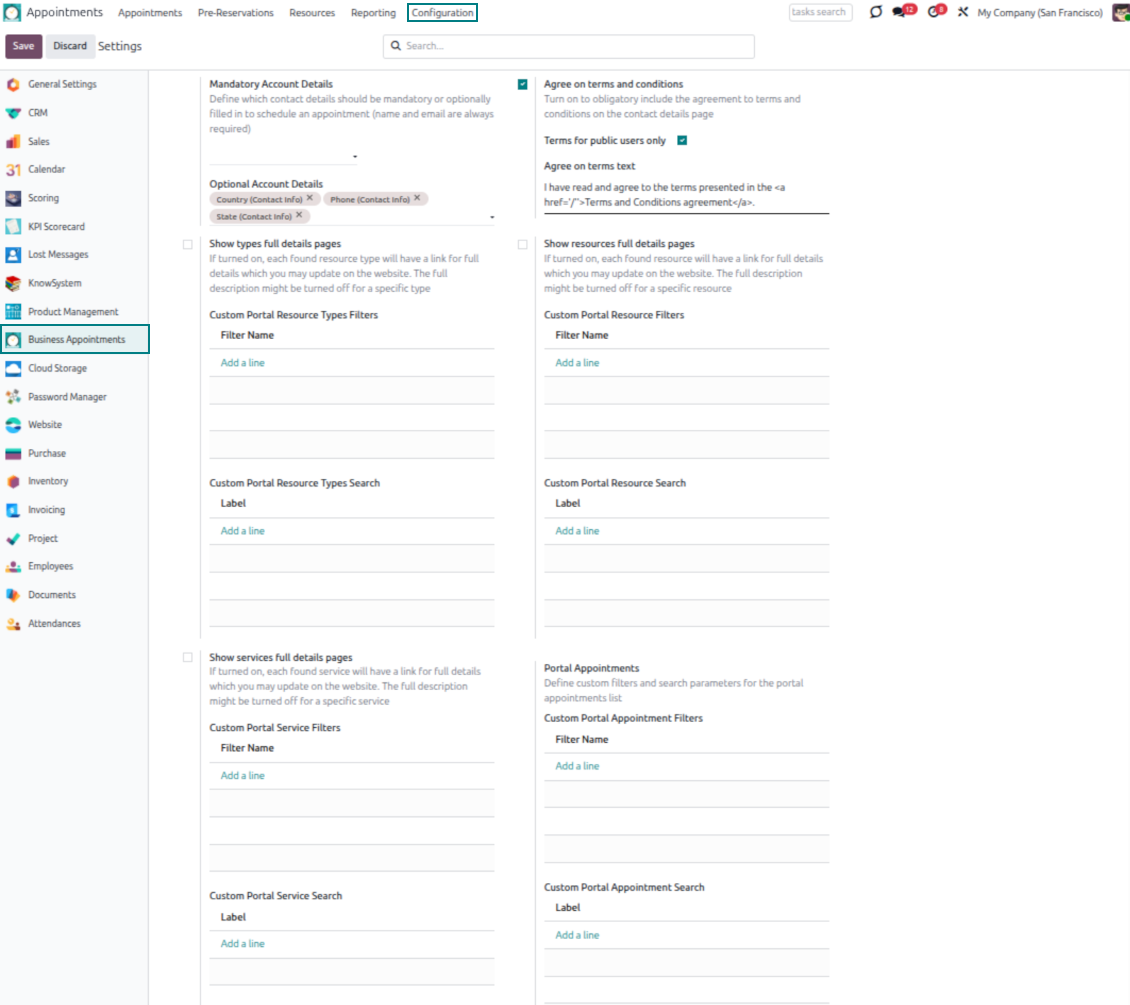
Task: Expand the Mandatory Account Details dropdown
Action: [355, 157]
